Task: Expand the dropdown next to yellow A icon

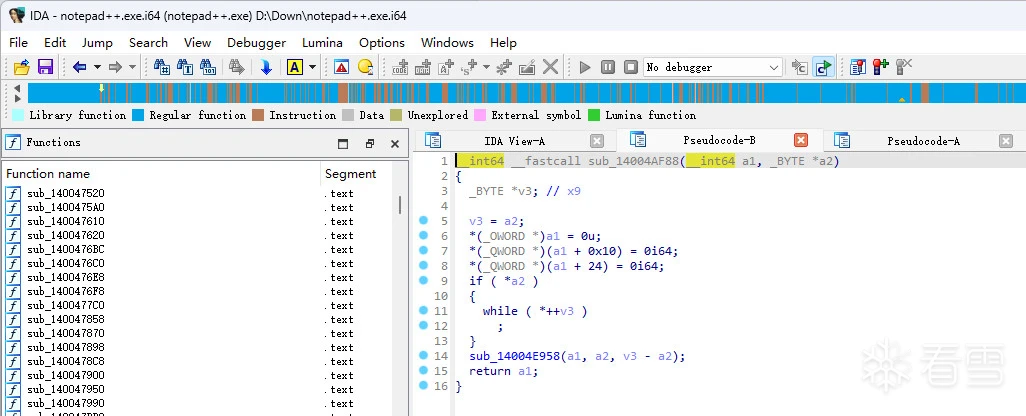Action: tap(312, 67)
